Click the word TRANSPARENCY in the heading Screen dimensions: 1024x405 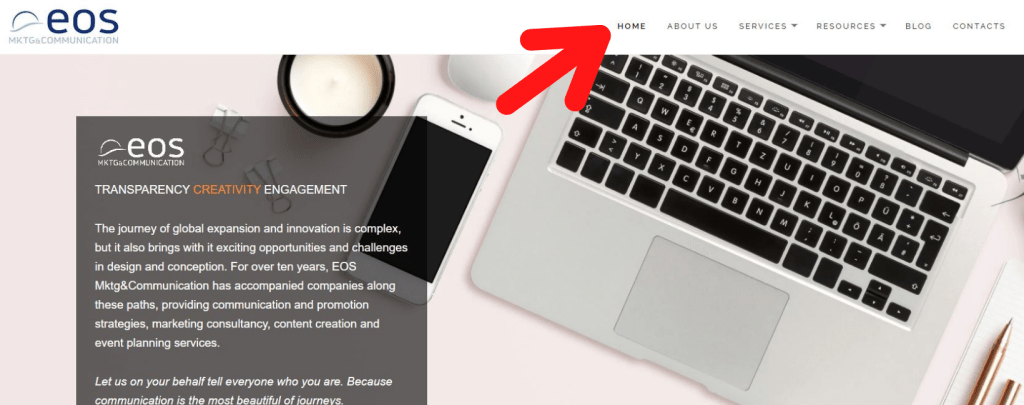(x=142, y=190)
